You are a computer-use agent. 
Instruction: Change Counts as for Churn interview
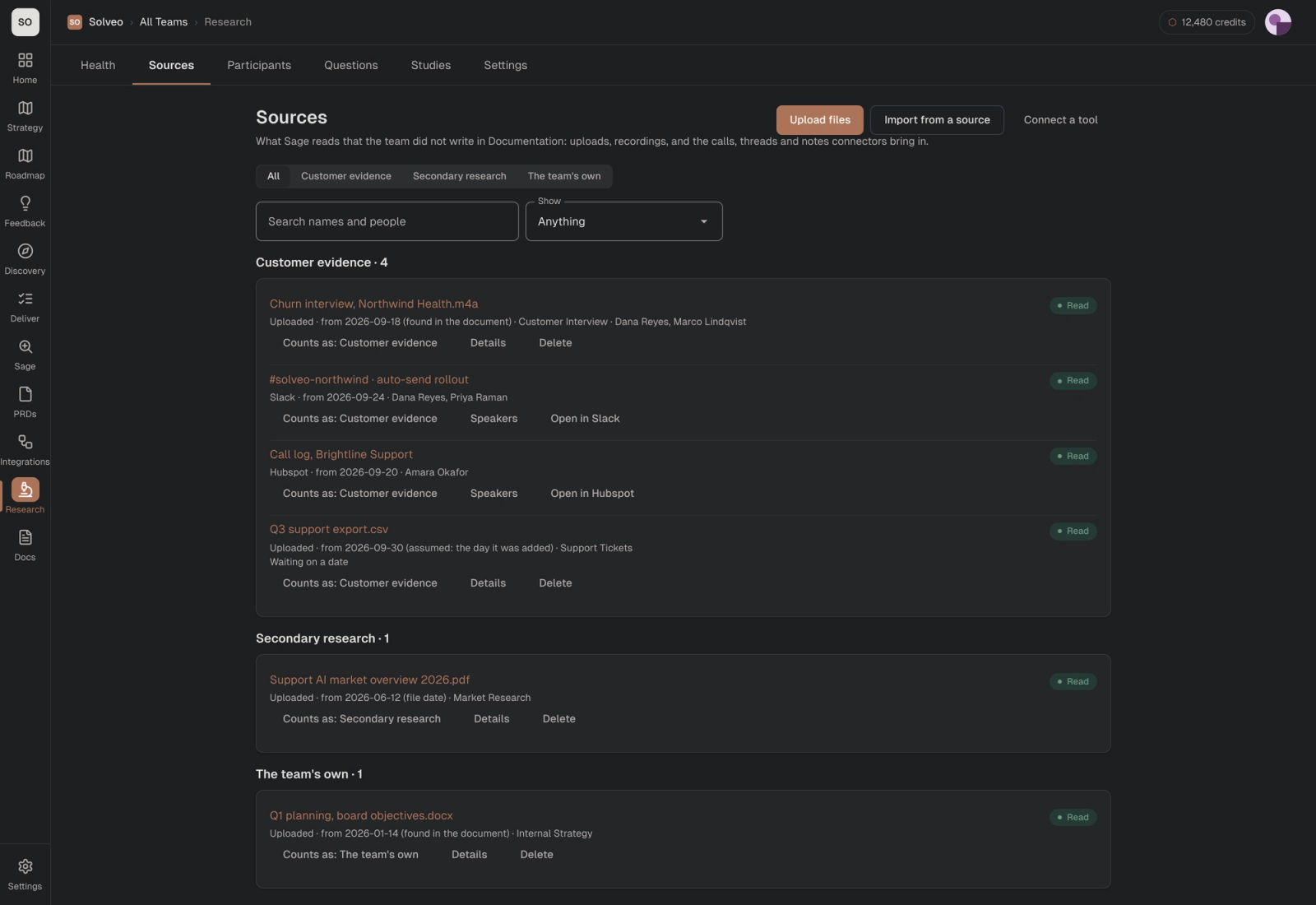click(x=359, y=343)
